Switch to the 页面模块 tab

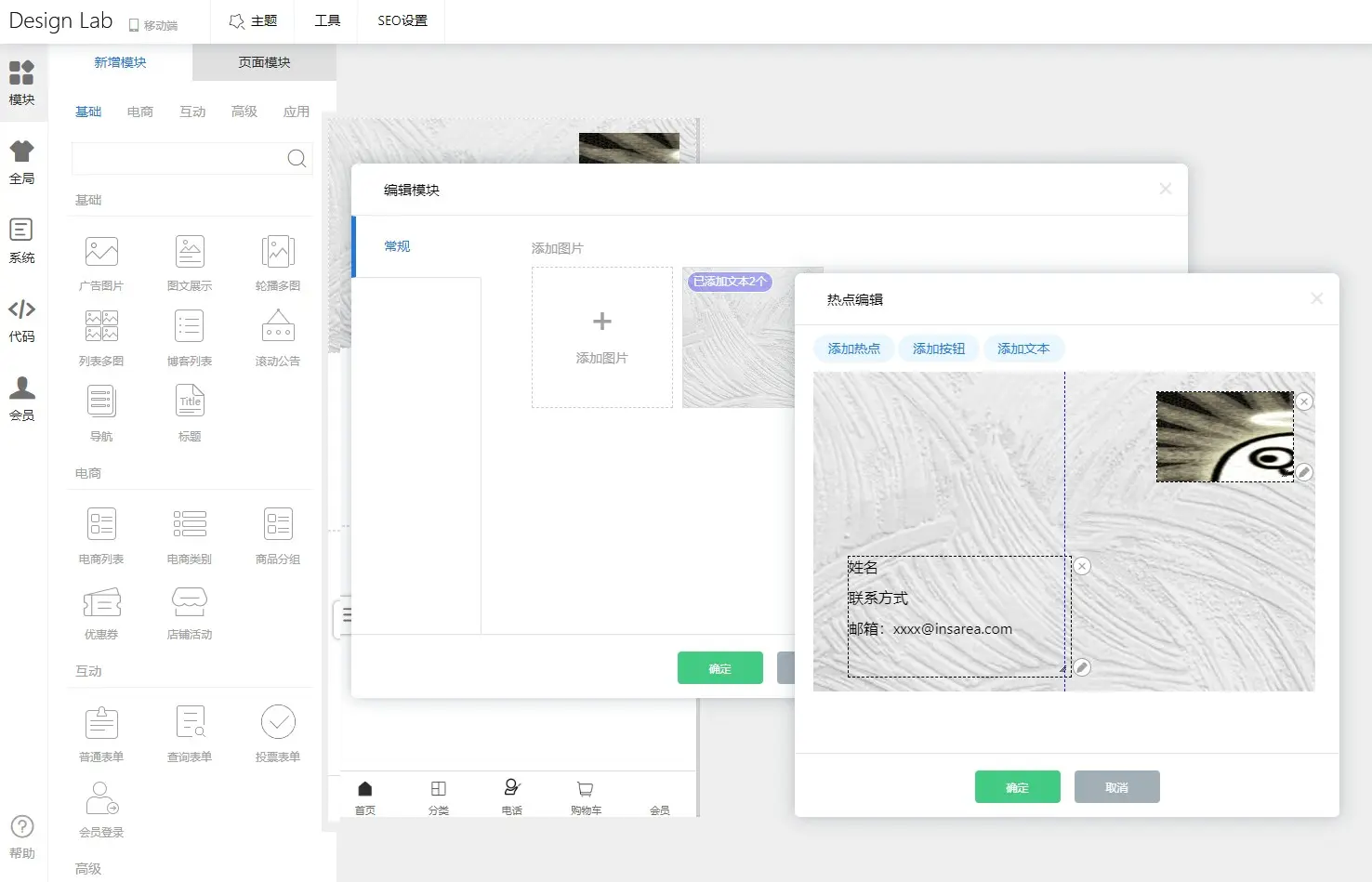(264, 62)
